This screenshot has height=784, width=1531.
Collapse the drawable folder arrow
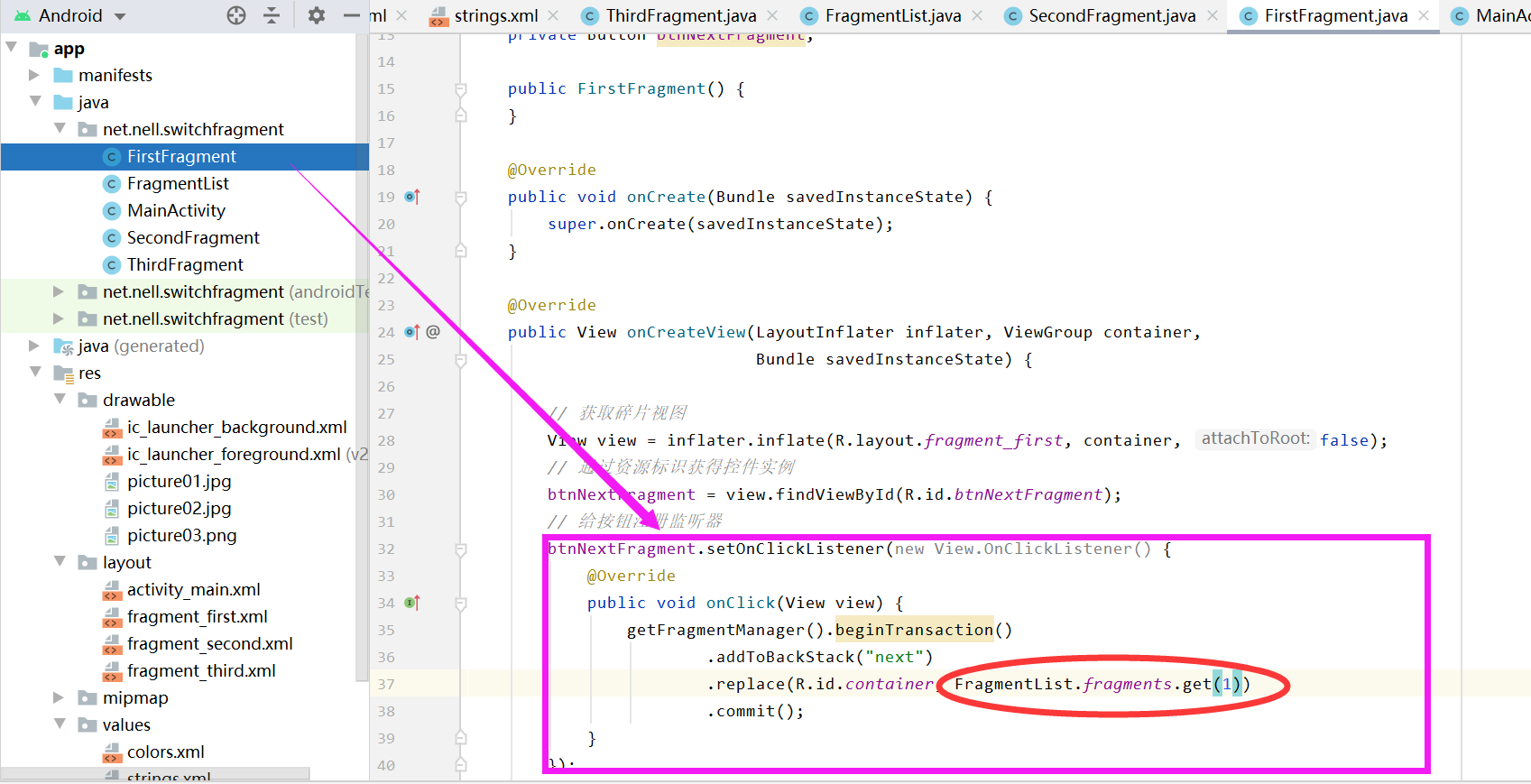point(60,399)
